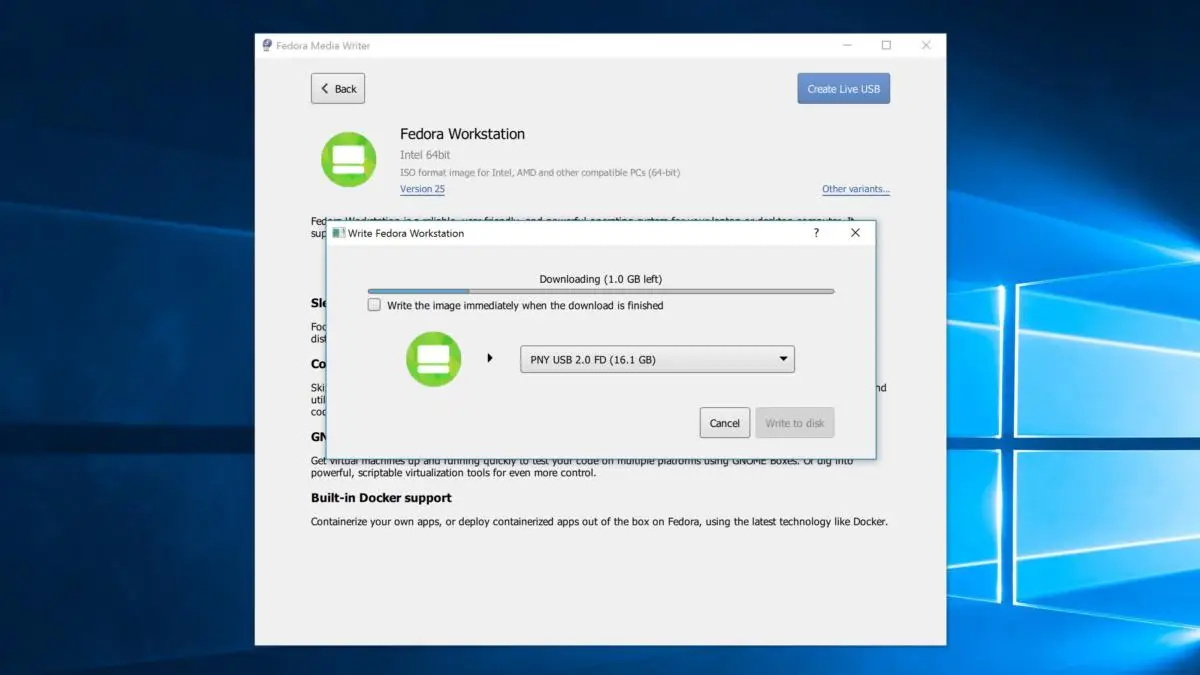Screen dimensions: 1200x675
Task: Click the Version 25 link
Action: tap(422, 189)
